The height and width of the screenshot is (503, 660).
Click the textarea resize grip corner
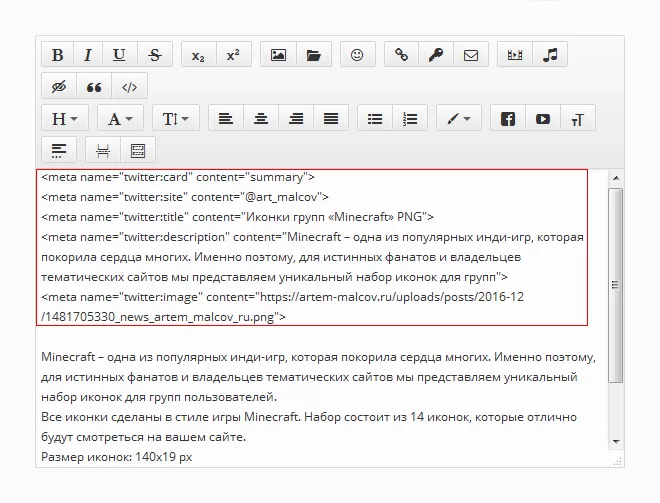(x=617, y=462)
